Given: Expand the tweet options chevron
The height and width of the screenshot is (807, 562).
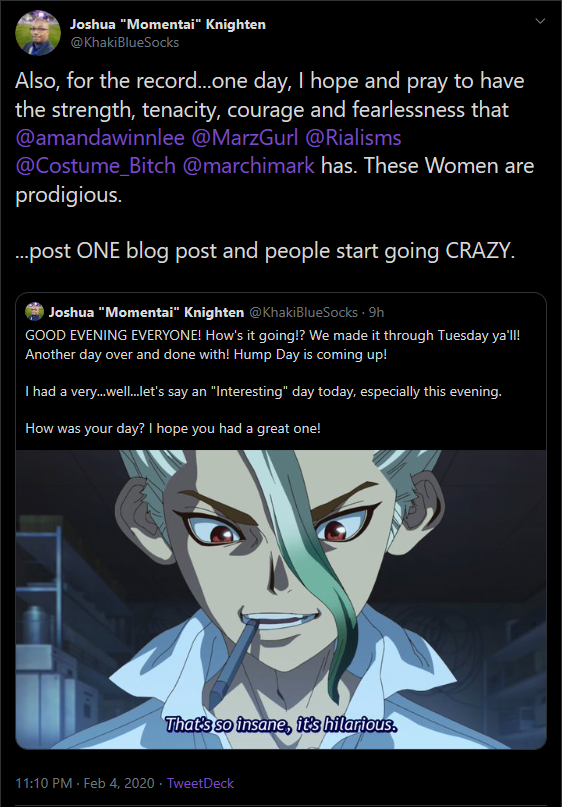Looking at the screenshot, I should 540,21.
